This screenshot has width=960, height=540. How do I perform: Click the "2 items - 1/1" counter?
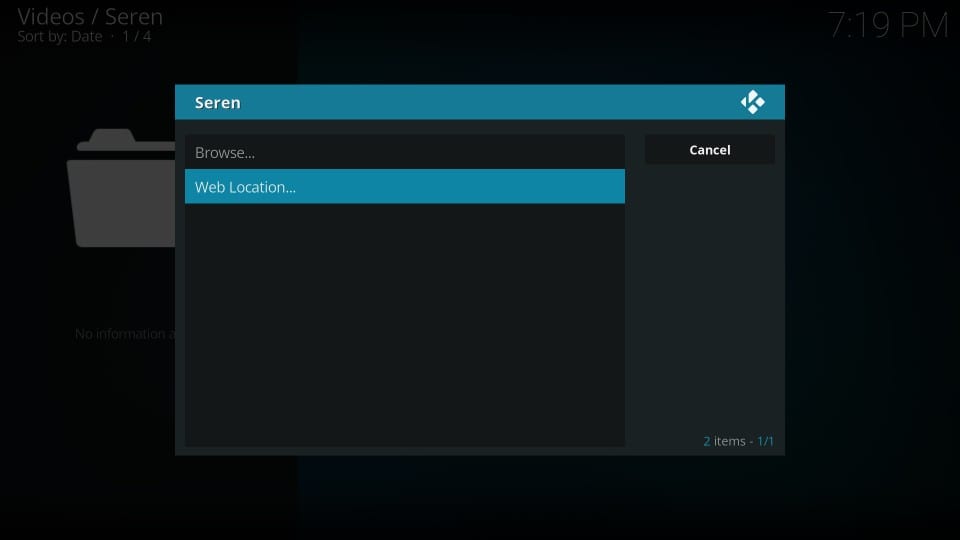[738, 441]
